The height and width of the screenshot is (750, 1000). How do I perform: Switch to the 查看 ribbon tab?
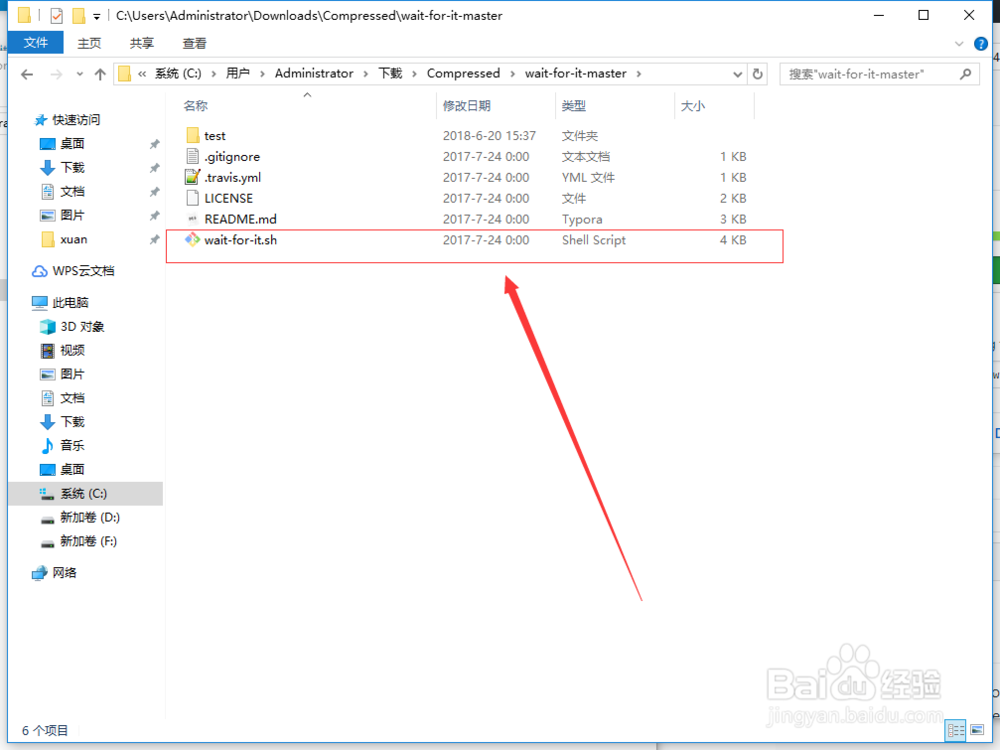click(195, 43)
